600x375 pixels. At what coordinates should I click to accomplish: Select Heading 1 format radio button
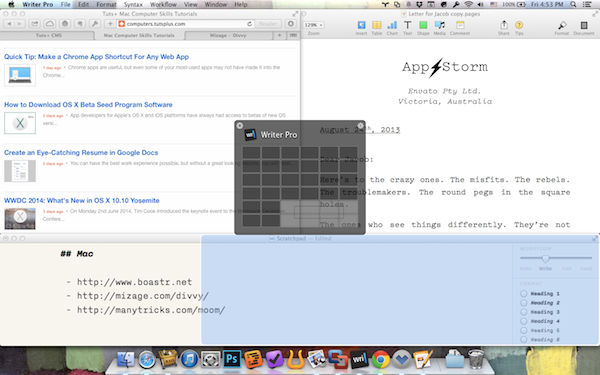[523, 294]
